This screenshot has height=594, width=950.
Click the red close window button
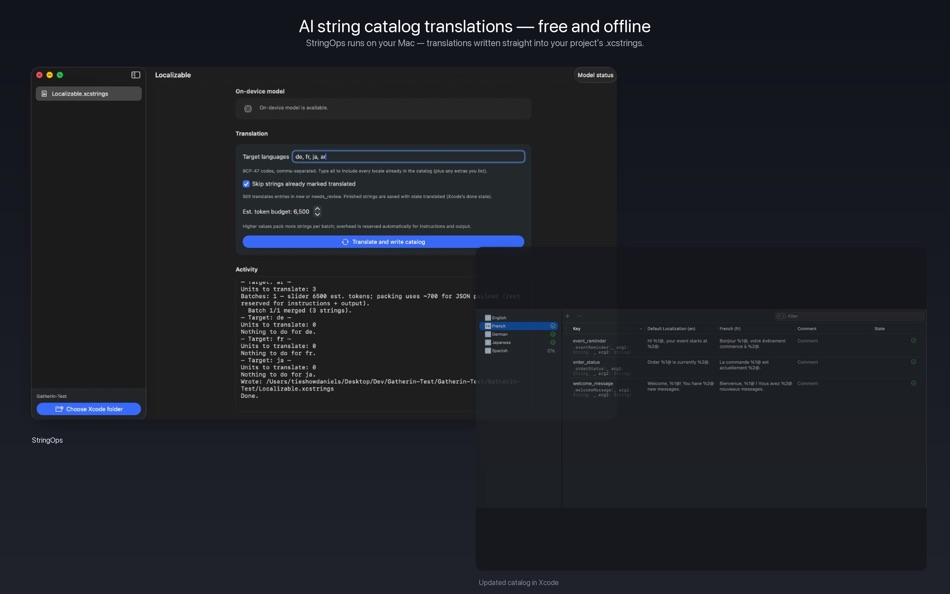click(39, 75)
